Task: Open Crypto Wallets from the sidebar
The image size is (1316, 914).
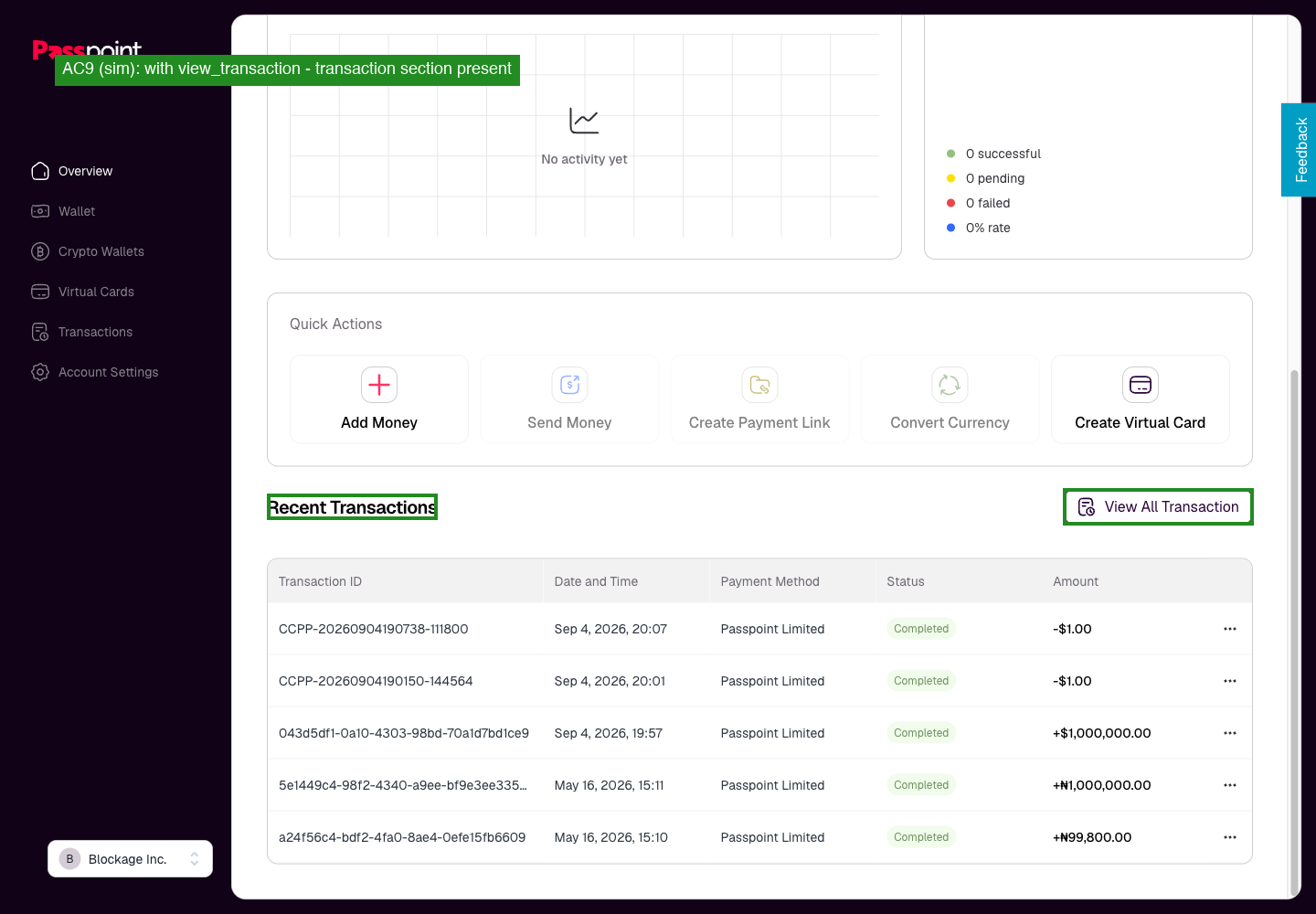Action: [x=101, y=251]
